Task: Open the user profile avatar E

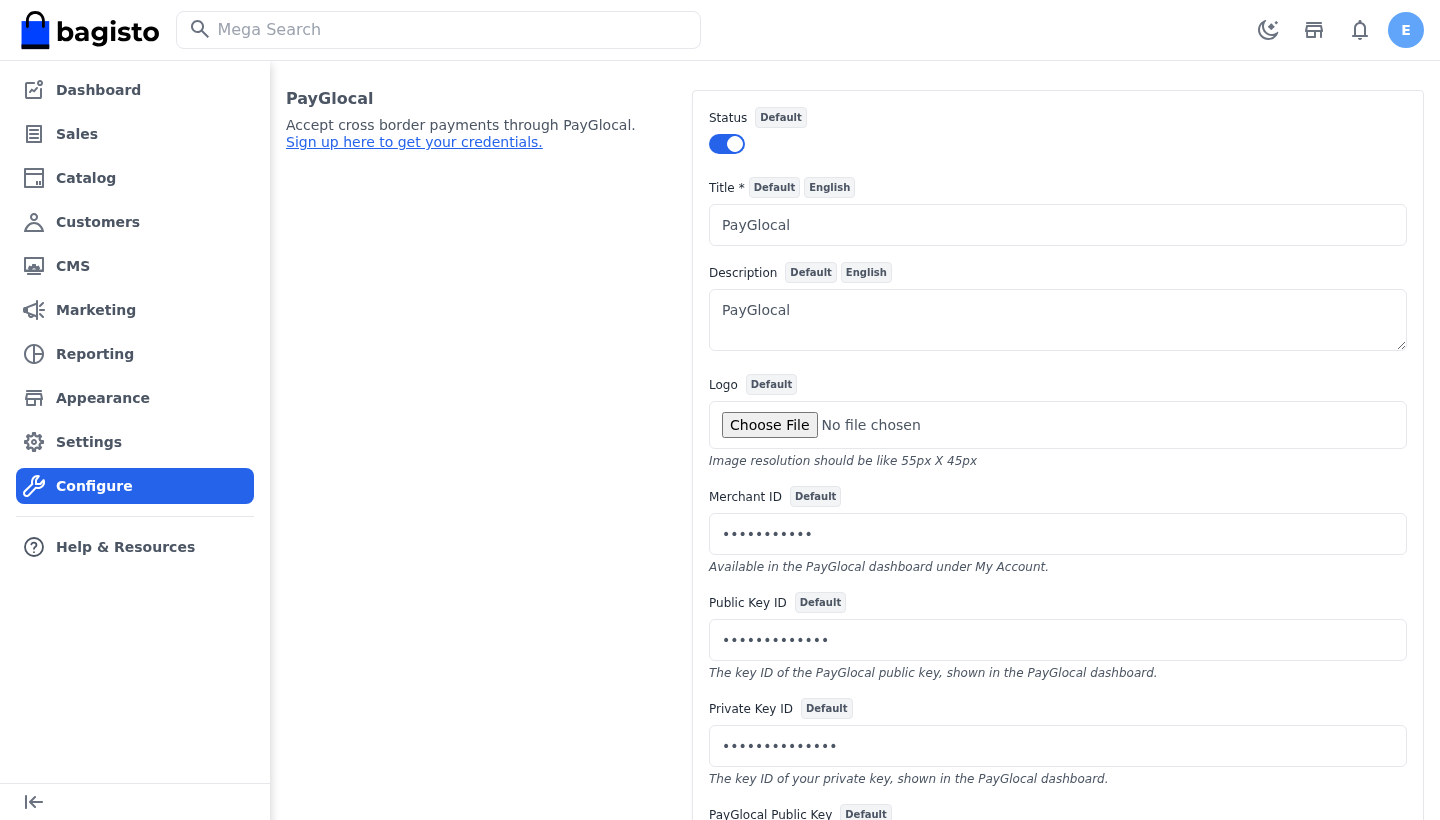Action: 1406,30
